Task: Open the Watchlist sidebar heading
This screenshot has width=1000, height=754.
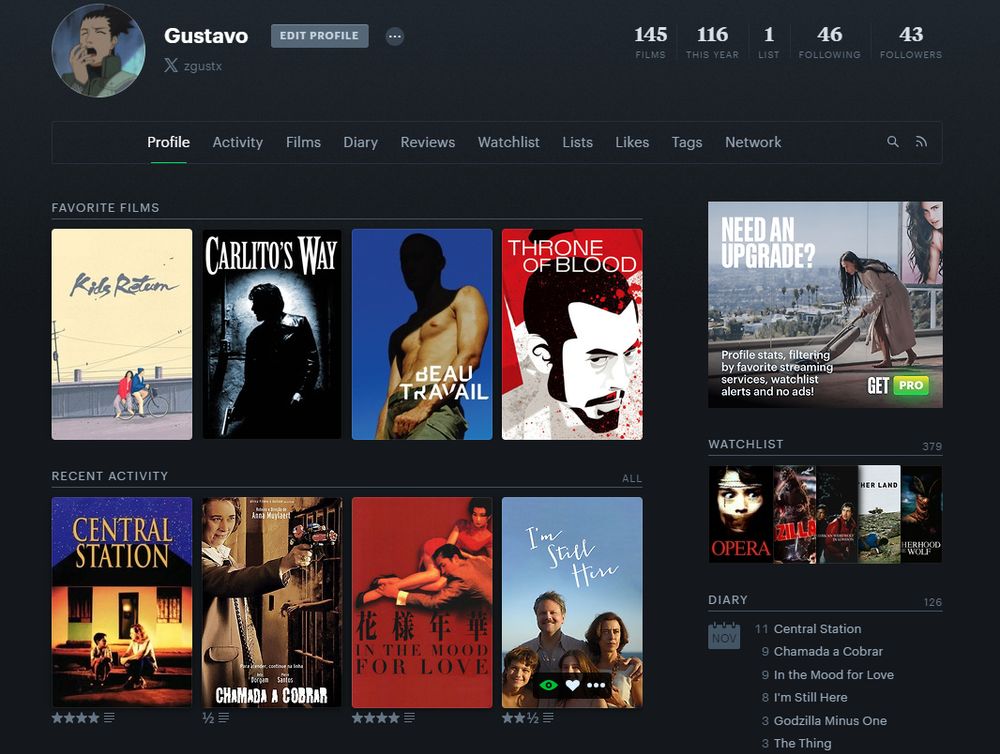Action: click(746, 444)
